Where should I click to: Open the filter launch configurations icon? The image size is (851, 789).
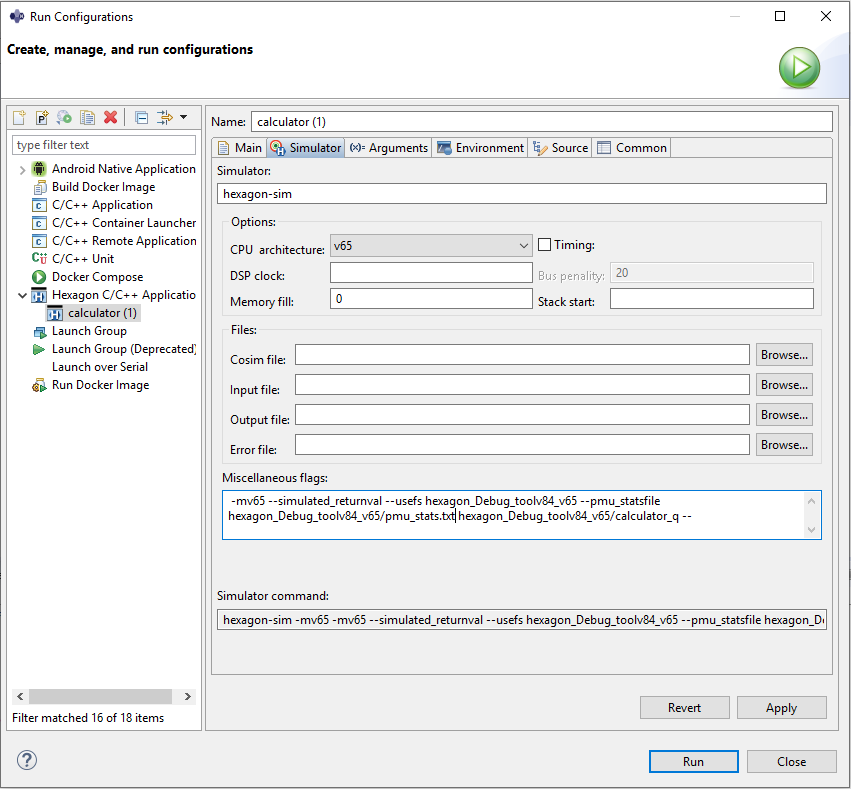(164, 117)
